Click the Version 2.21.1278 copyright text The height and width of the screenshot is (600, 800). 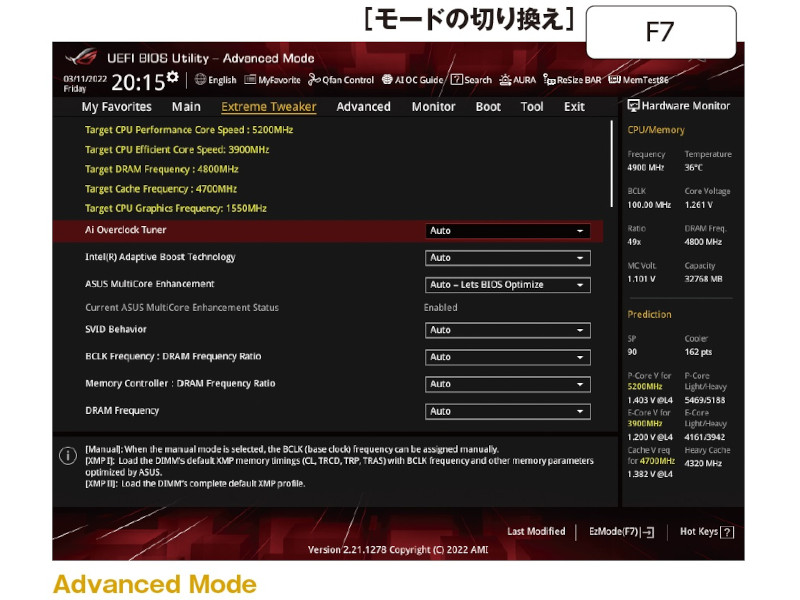click(397, 550)
